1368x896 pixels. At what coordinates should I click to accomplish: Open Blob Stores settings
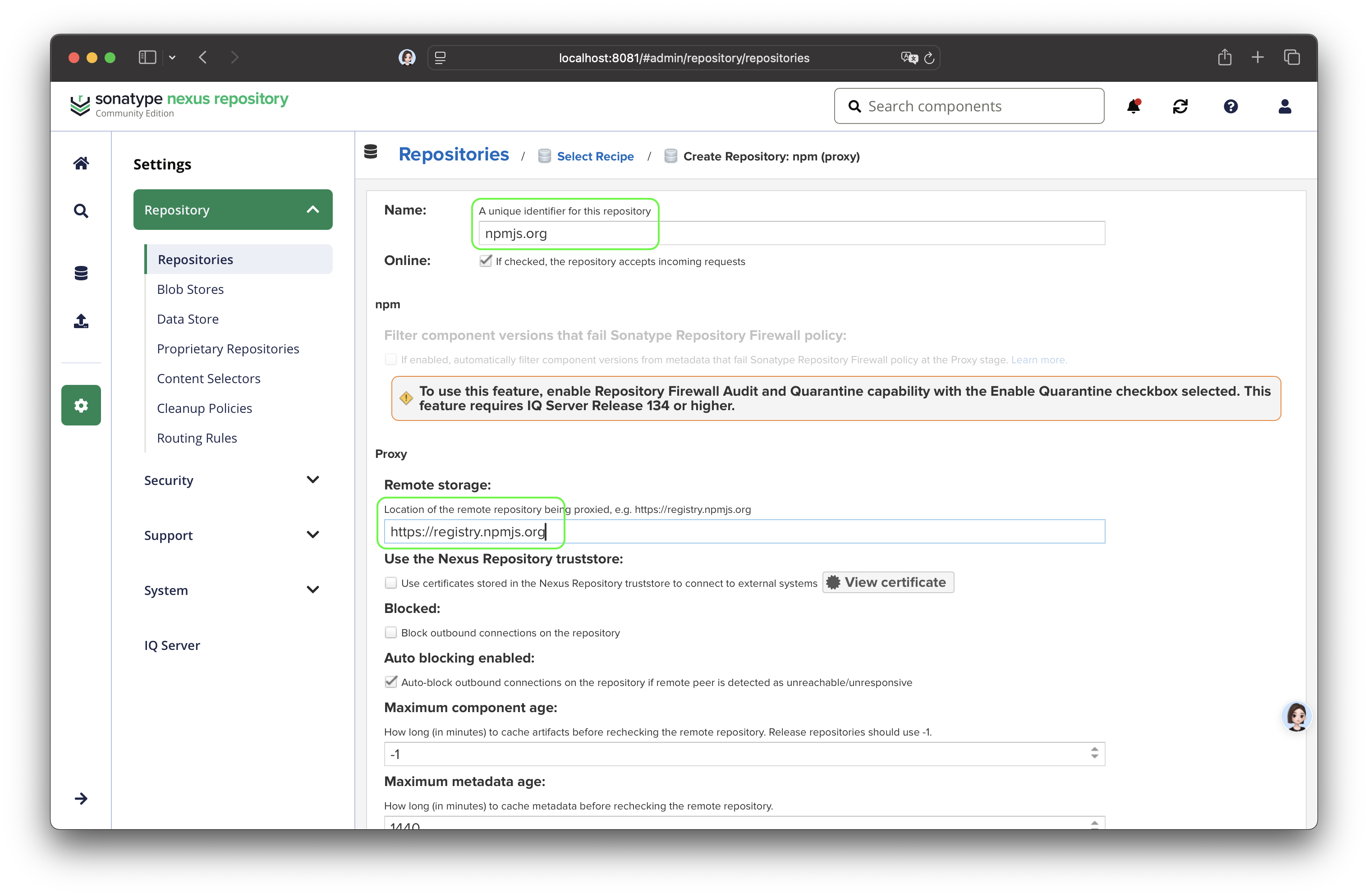pos(190,289)
